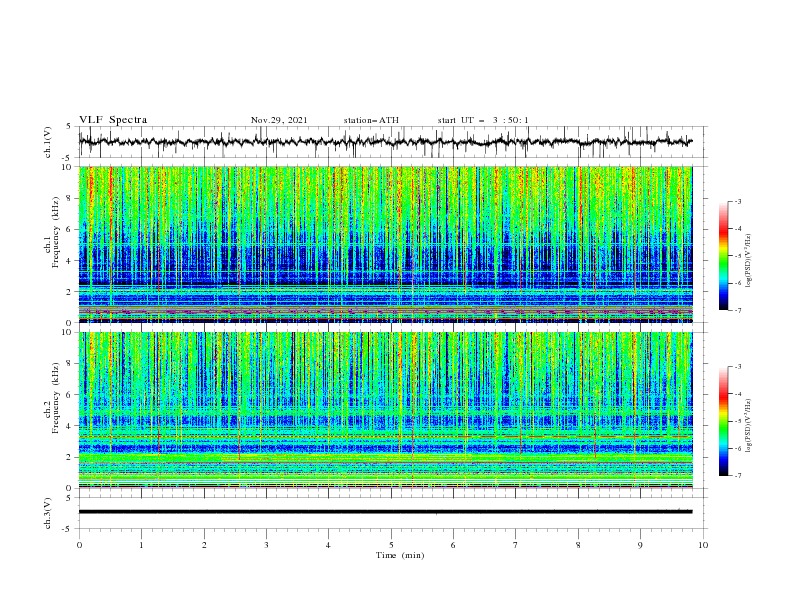Click the ch.1(V) waveform axis label

point(48,142)
